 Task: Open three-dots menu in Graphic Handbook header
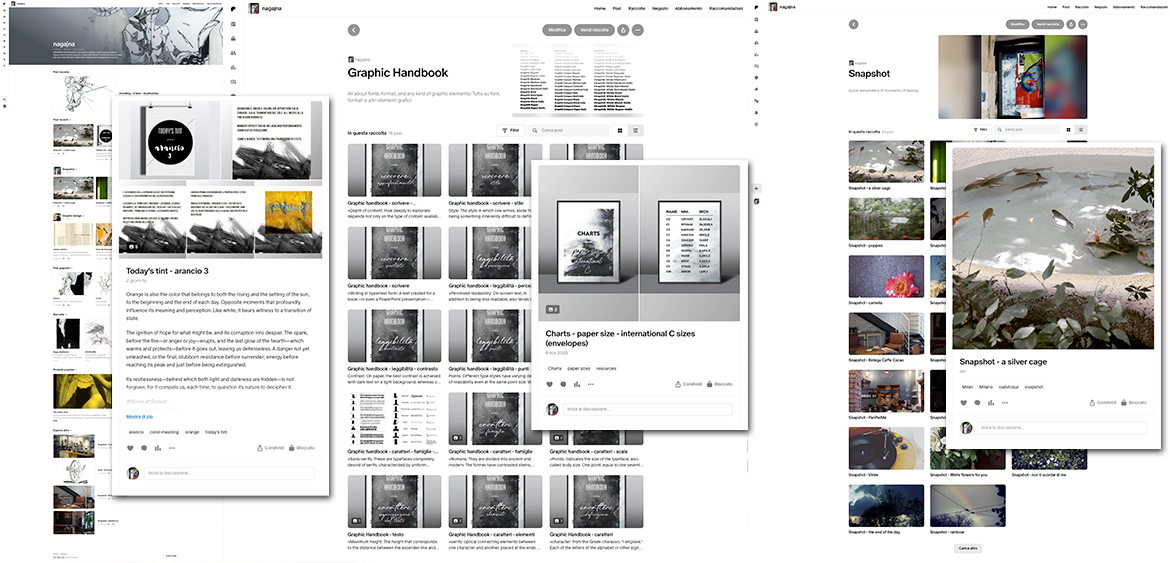tap(638, 31)
